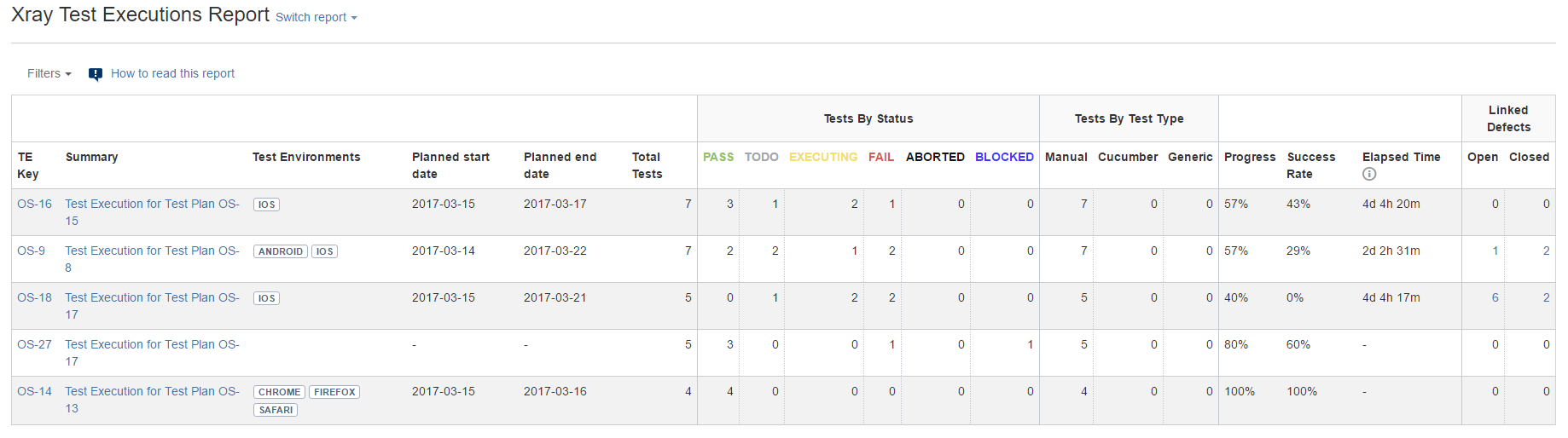This screenshot has width=1568, height=438.
Task: Click ANDROID environment label in OS-9 row
Action: point(281,251)
